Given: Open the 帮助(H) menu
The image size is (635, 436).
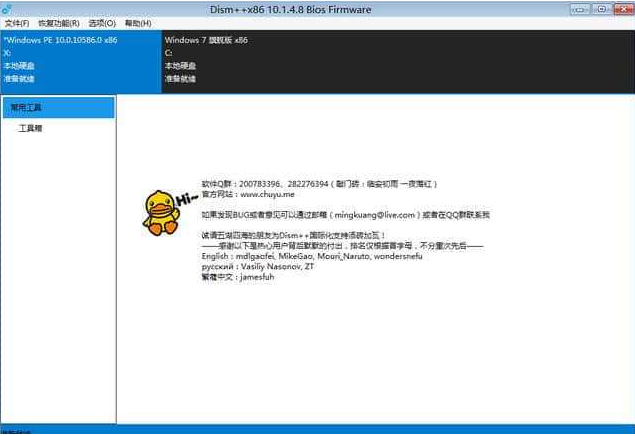Looking at the screenshot, I should pyautogui.click(x=138, y=23).
